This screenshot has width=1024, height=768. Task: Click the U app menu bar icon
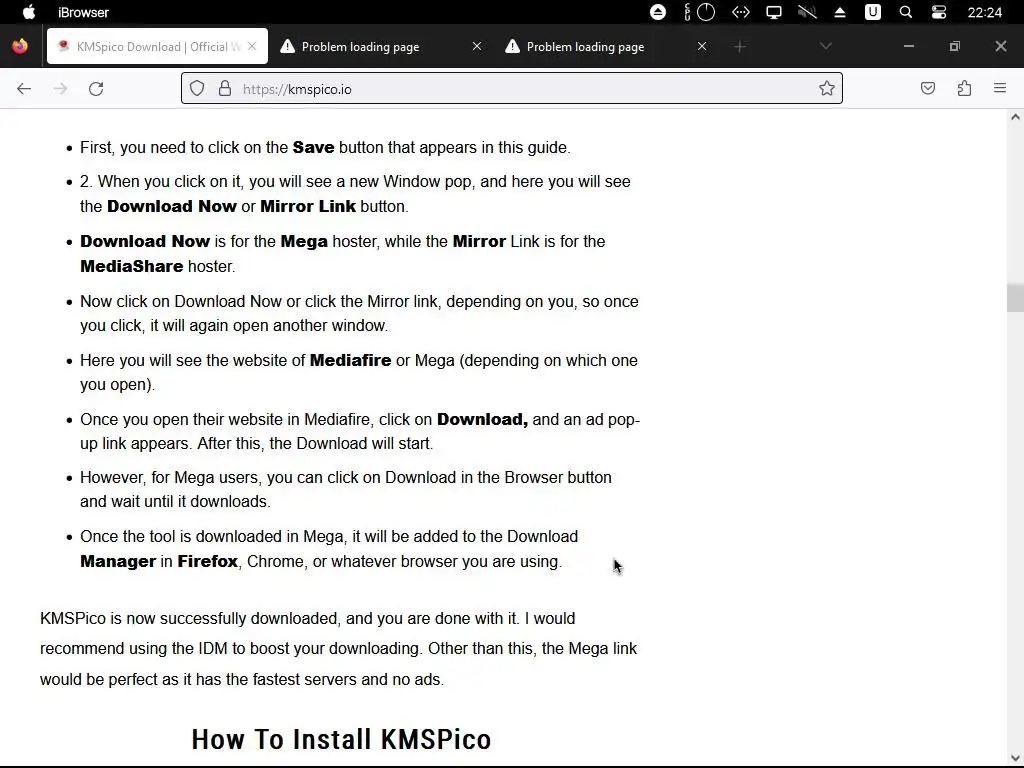[x=872, y=12]
